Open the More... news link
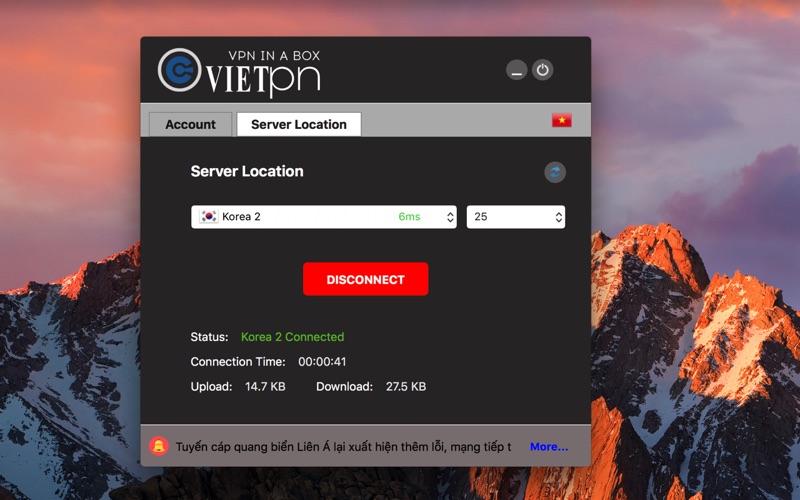 coord(548,447)
